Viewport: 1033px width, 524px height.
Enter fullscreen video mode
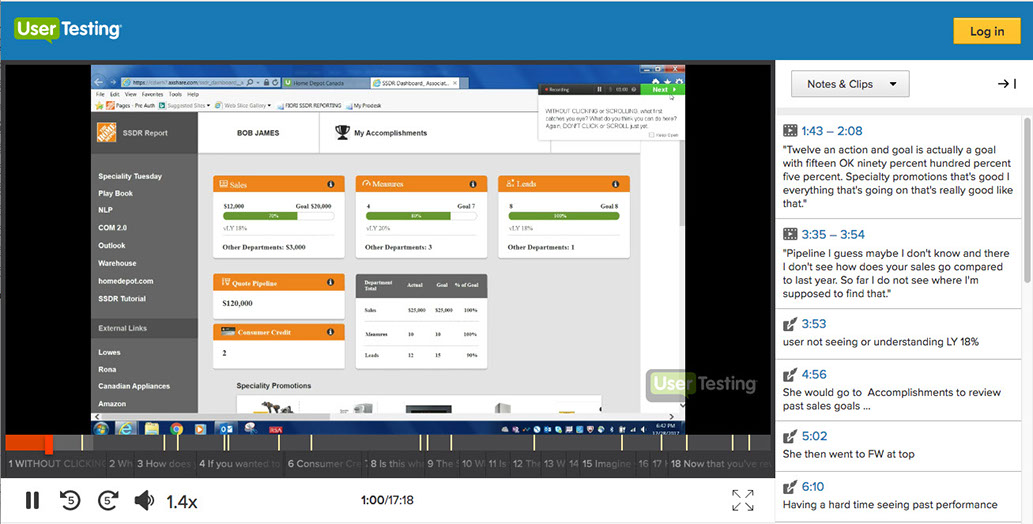pyautogui.click(x=742, y=500)
